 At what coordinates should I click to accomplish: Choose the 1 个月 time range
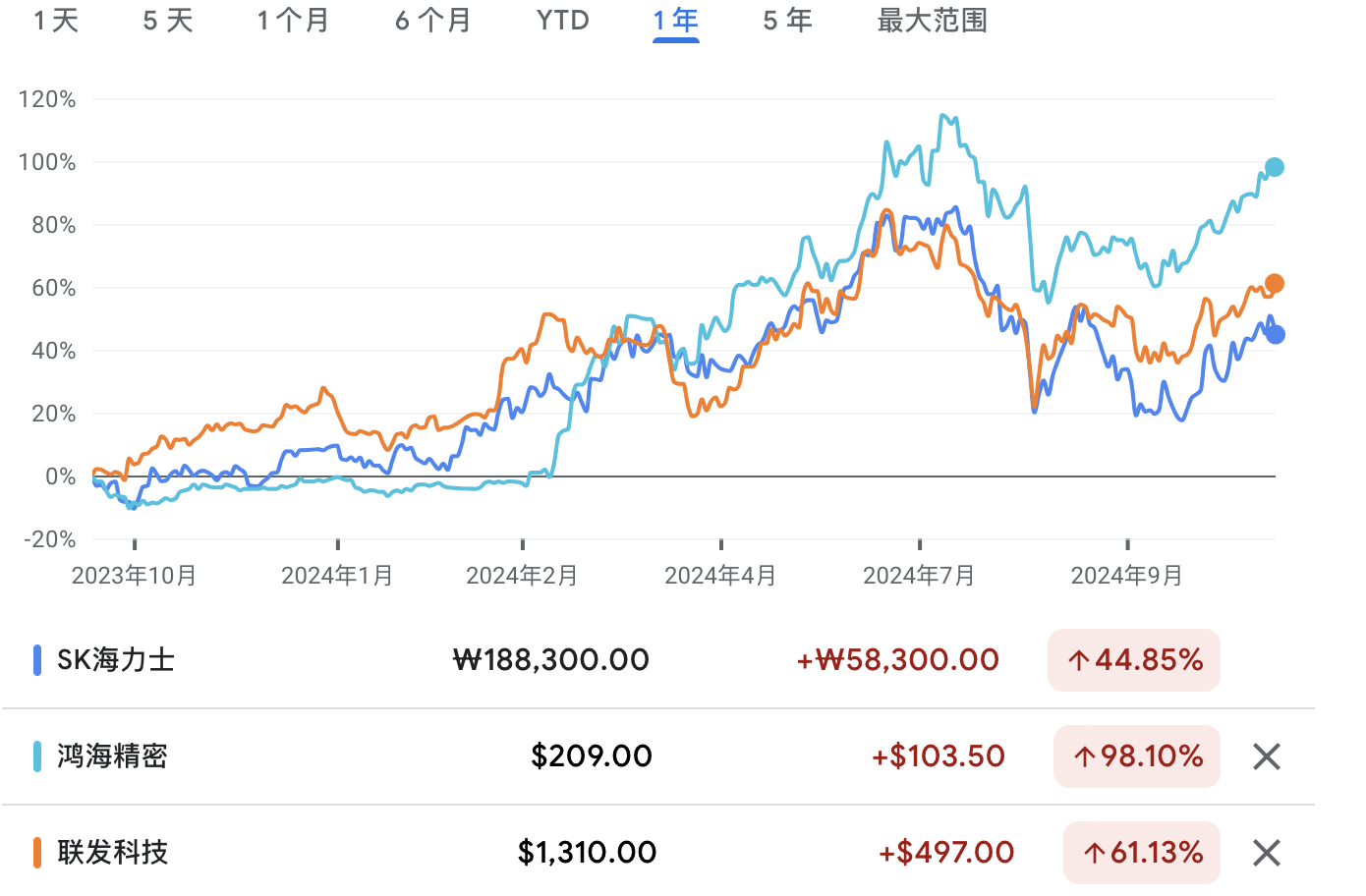[293, 21]
